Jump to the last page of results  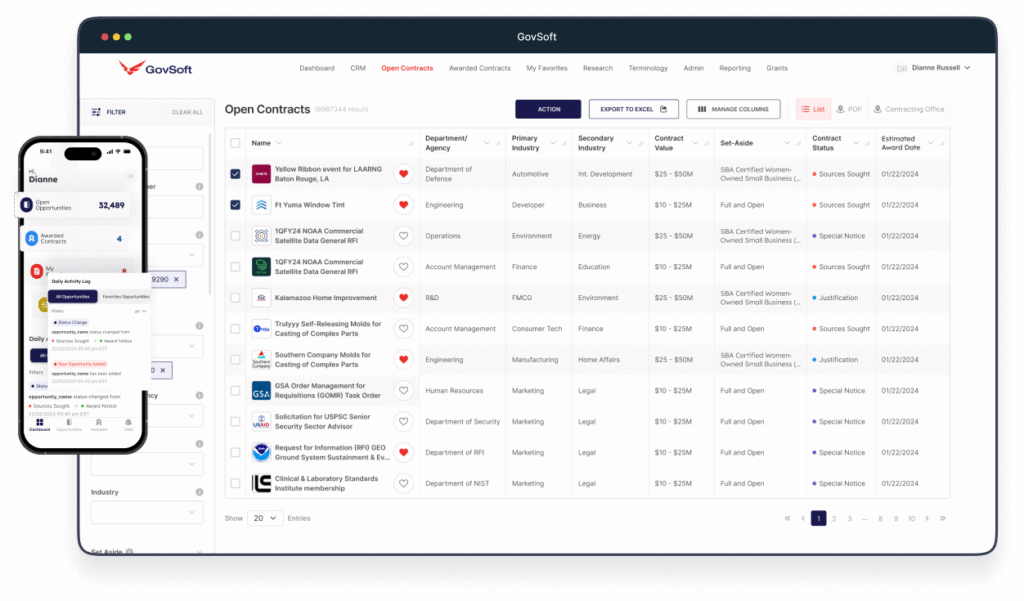pyautogui.click(x=942, y=518)
